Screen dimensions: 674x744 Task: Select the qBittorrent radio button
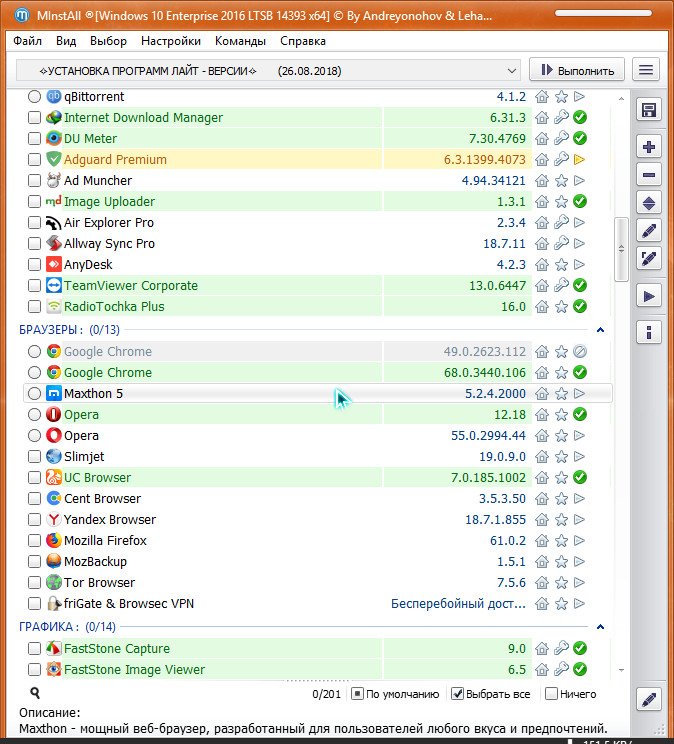pos(34,97)
